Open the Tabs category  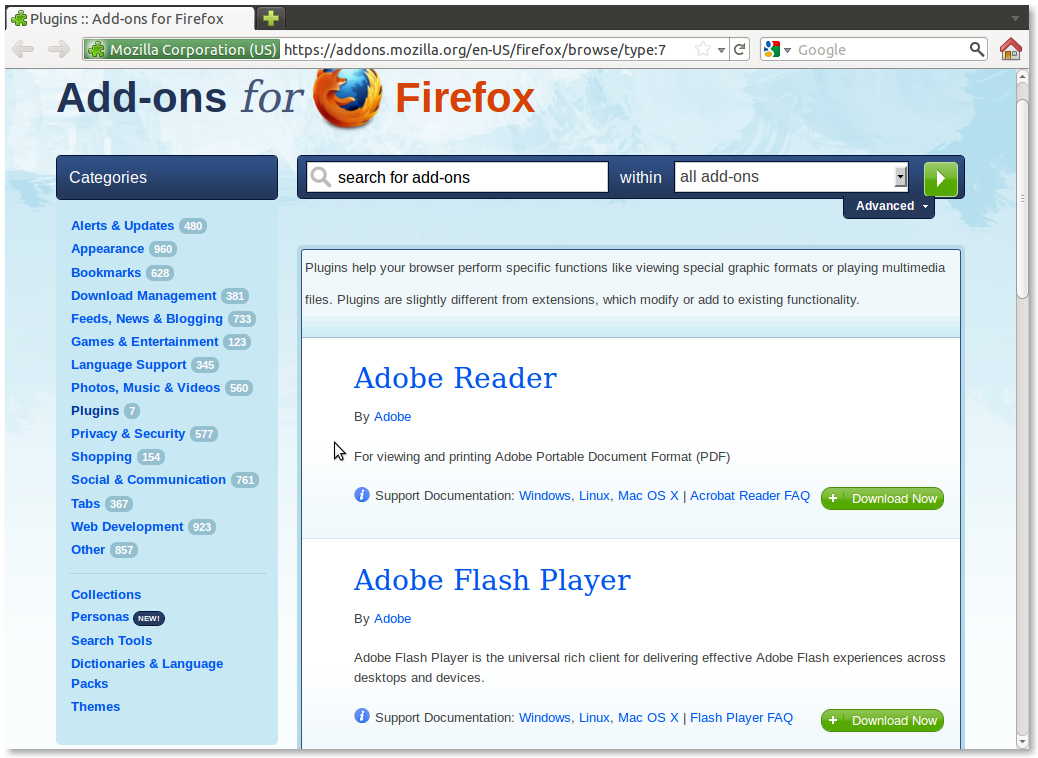[x=85, y=504]
